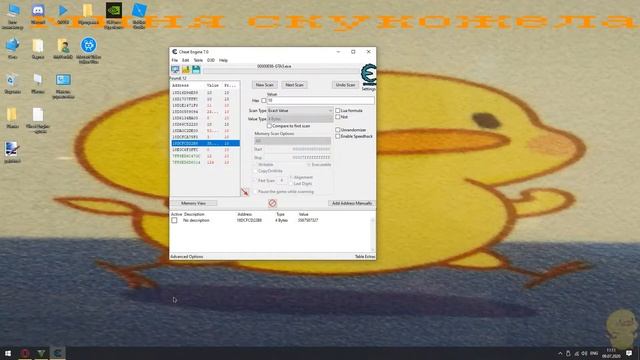The height and width of the screenshot is (360, 640).
Task: Show hidden system tray icons
Action: 560,353
